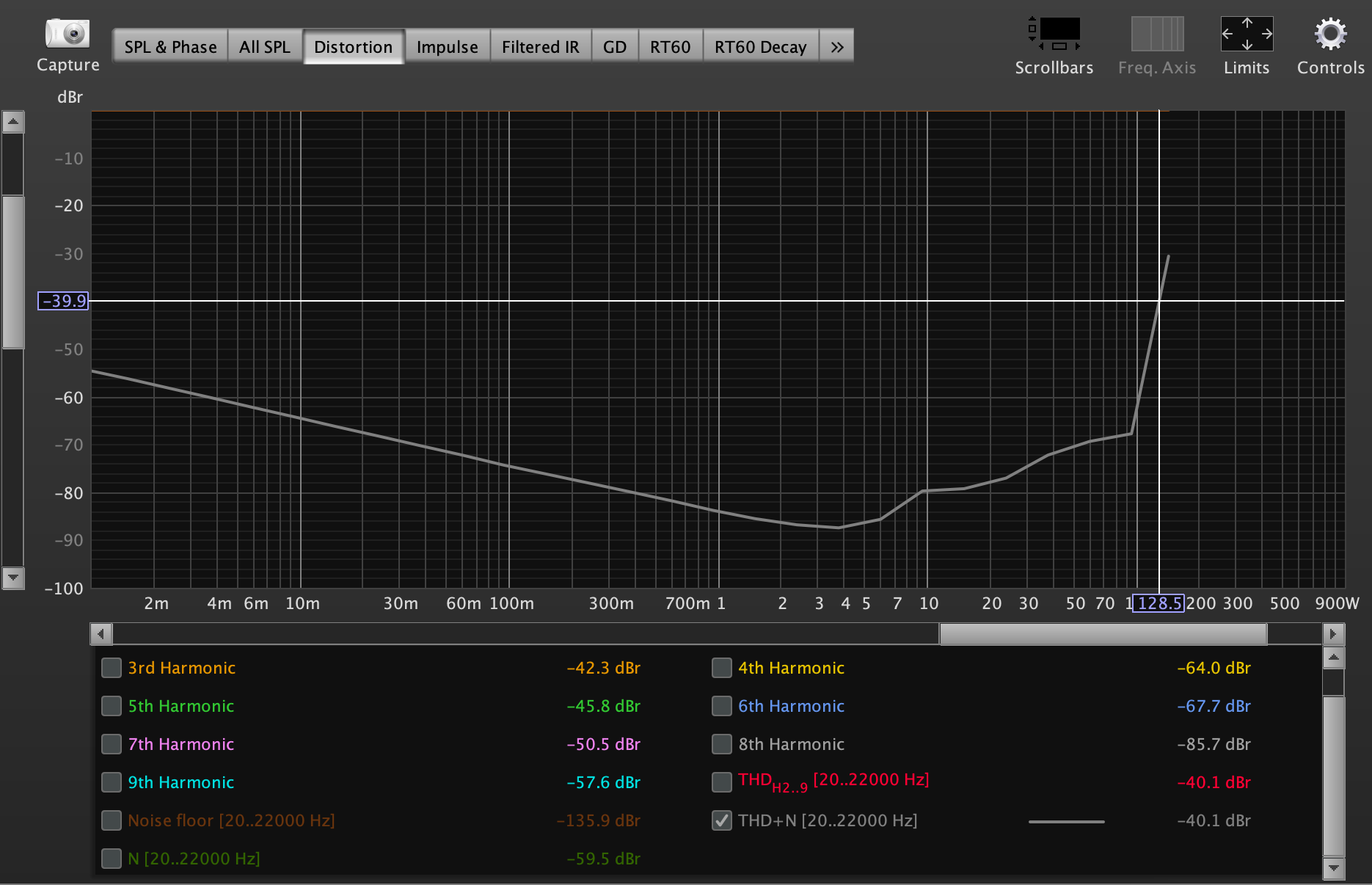1372x885 pixels.
Task: Click the 6th Harmonic label
Action: click(x=791, y=706)
